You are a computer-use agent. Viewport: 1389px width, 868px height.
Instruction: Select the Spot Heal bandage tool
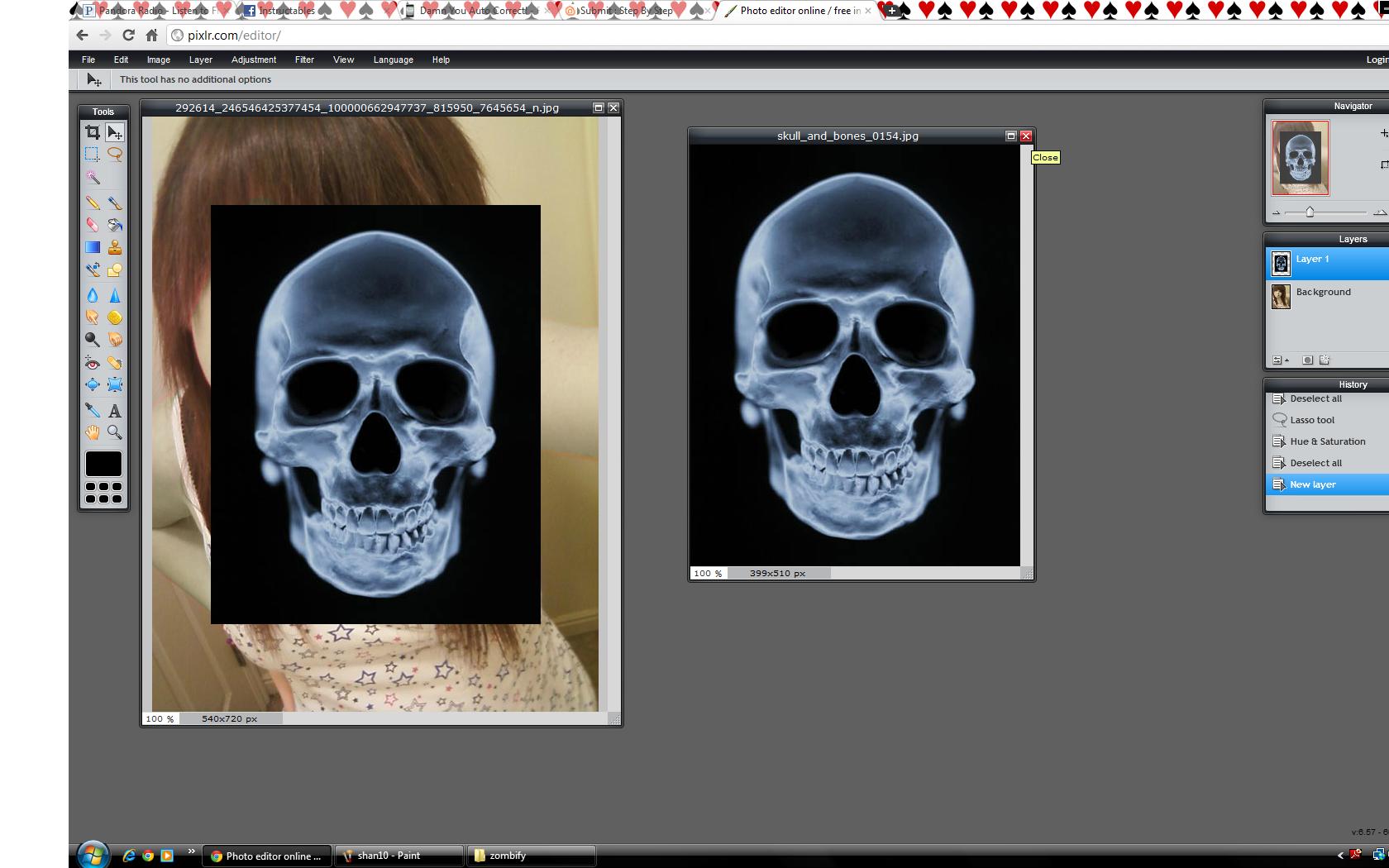pos(115,363)
